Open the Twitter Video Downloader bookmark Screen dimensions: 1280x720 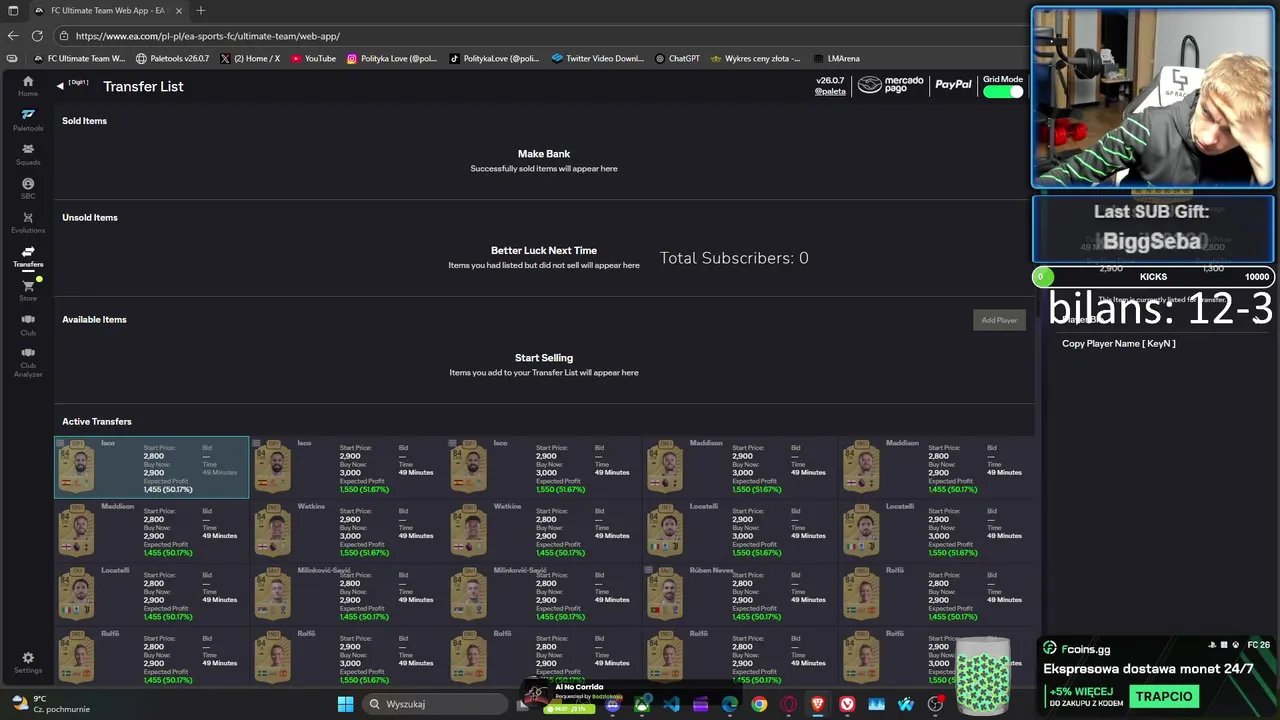pos(598,58)
